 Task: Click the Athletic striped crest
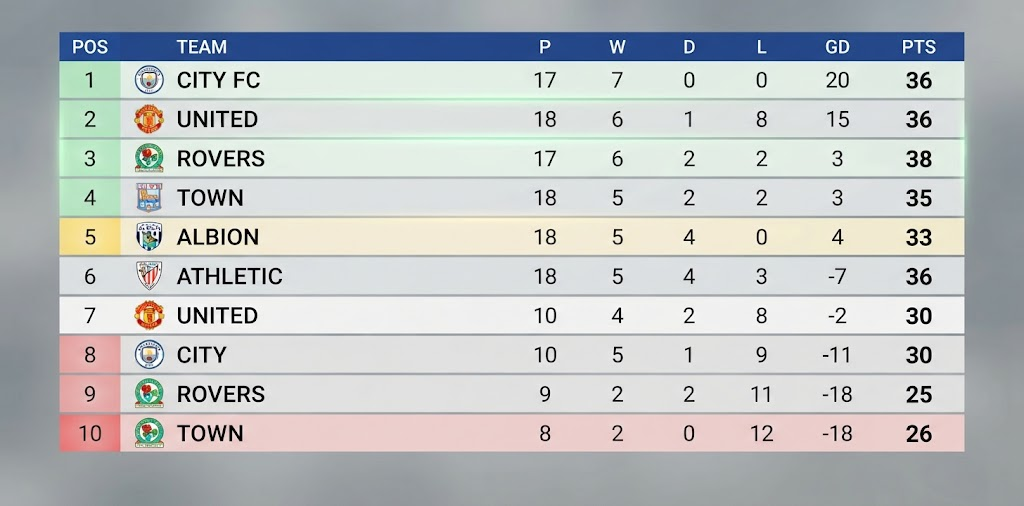[x=149, y=276]
